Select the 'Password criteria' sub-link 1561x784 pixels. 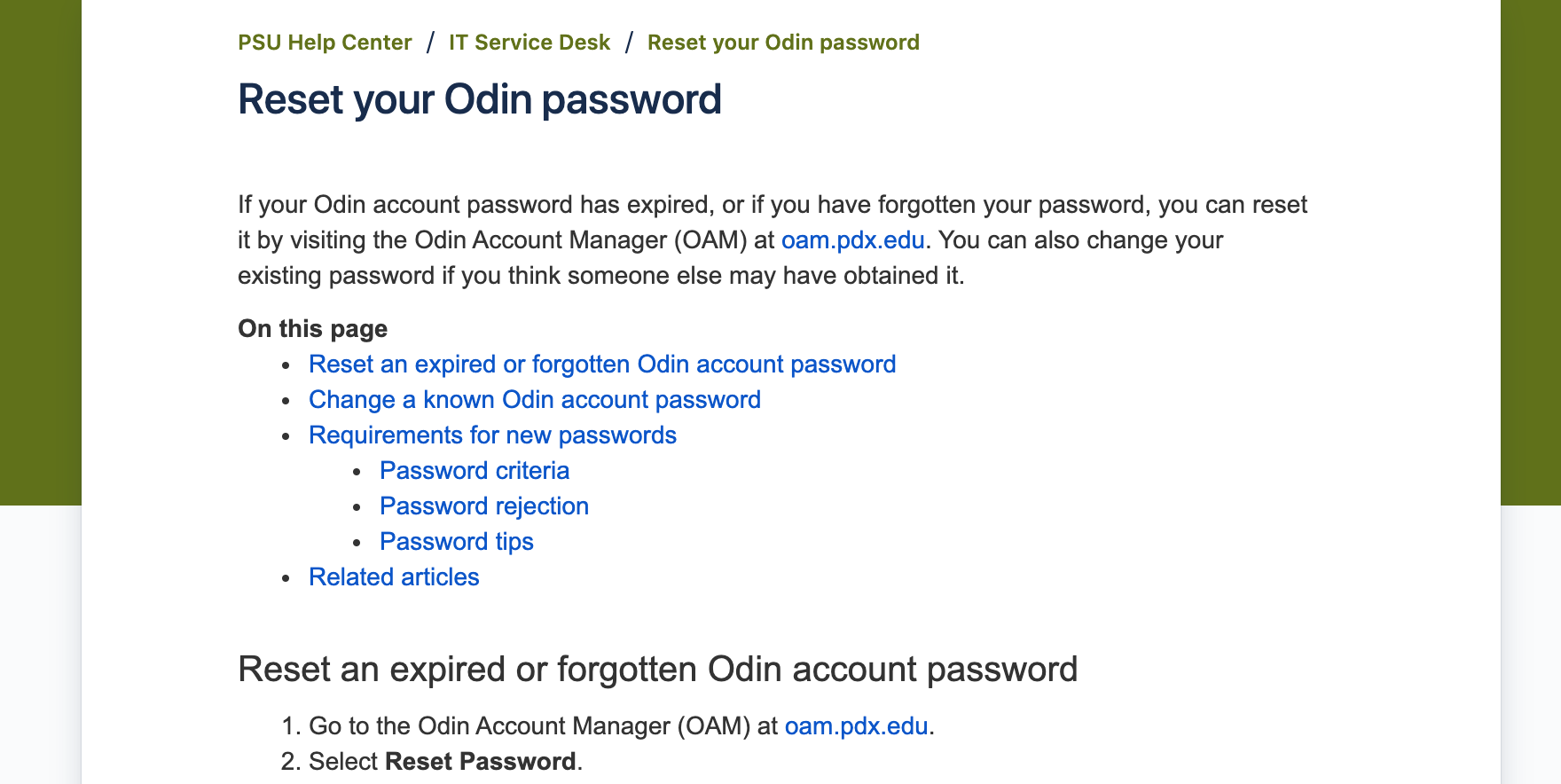click(x=474, y=471)
